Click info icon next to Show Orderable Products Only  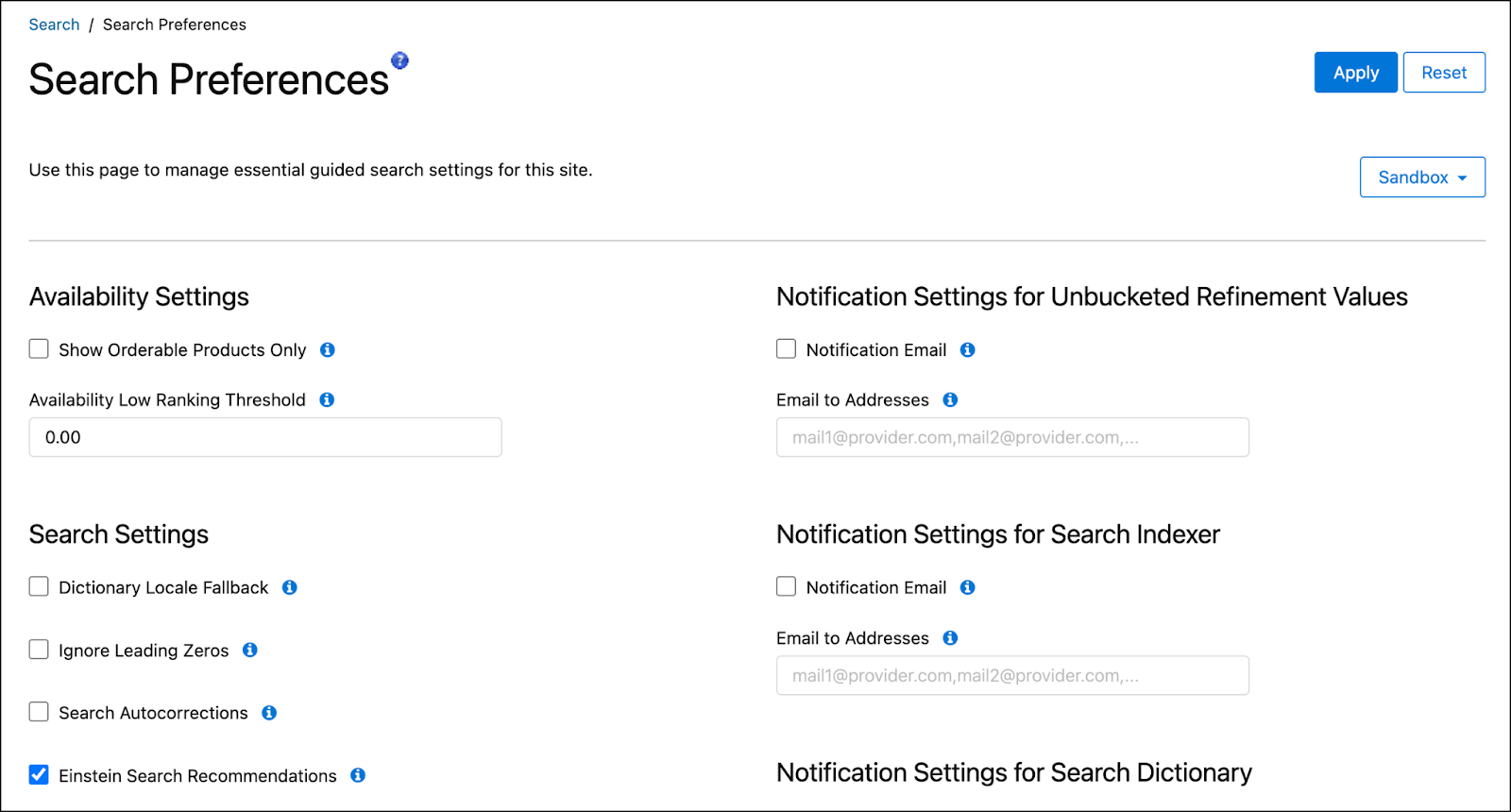point(328,350)
